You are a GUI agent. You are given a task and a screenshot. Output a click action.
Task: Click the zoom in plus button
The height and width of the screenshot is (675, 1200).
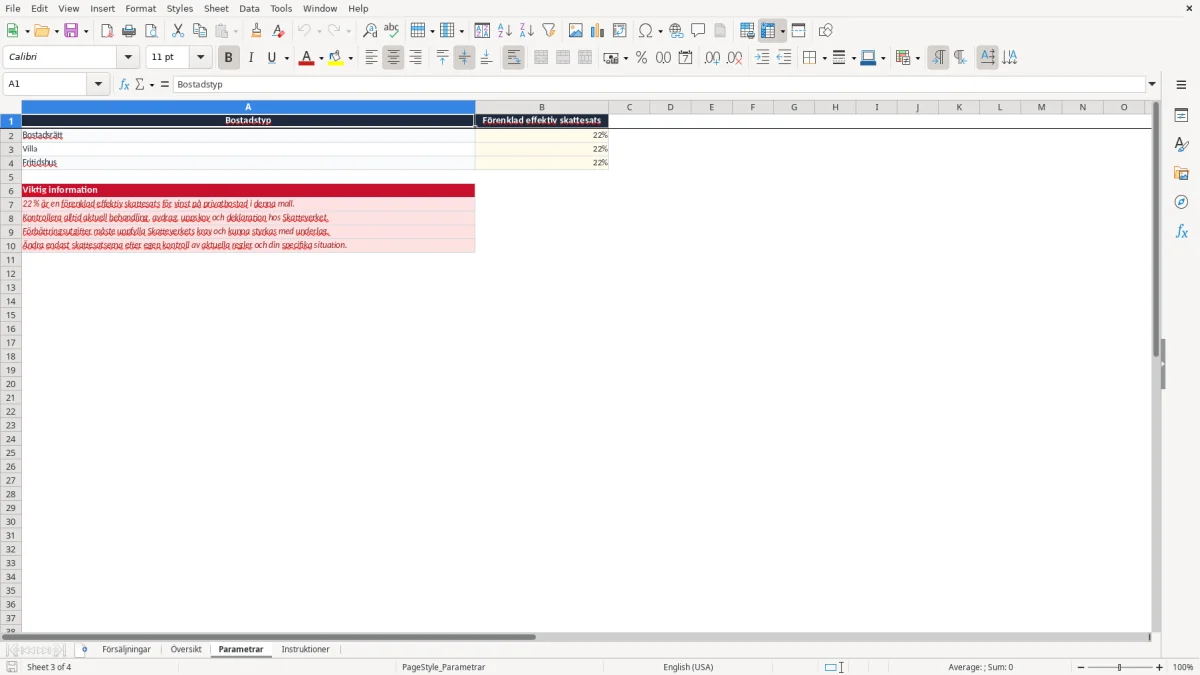(1160, 667)
